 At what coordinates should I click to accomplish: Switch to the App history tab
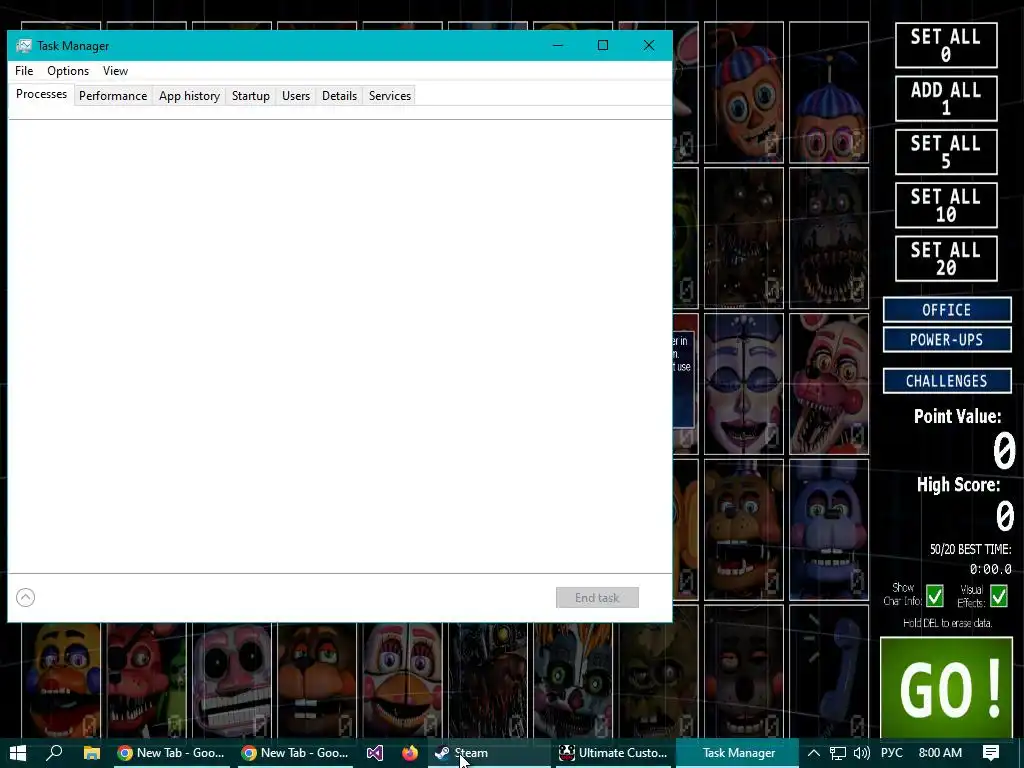(189, 95)
